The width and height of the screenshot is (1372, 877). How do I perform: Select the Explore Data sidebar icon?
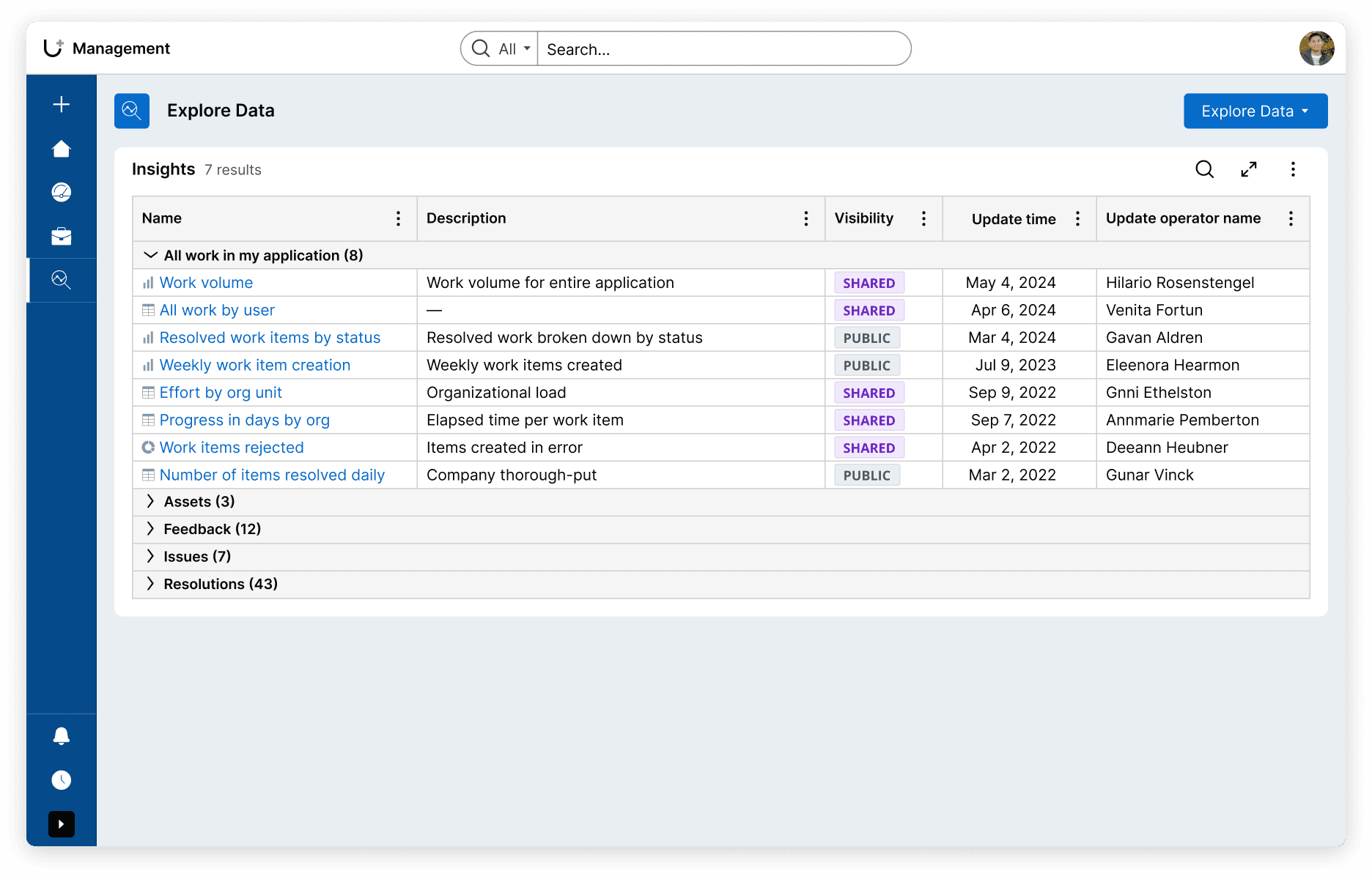pyautogui.click(x=62, y=280)
